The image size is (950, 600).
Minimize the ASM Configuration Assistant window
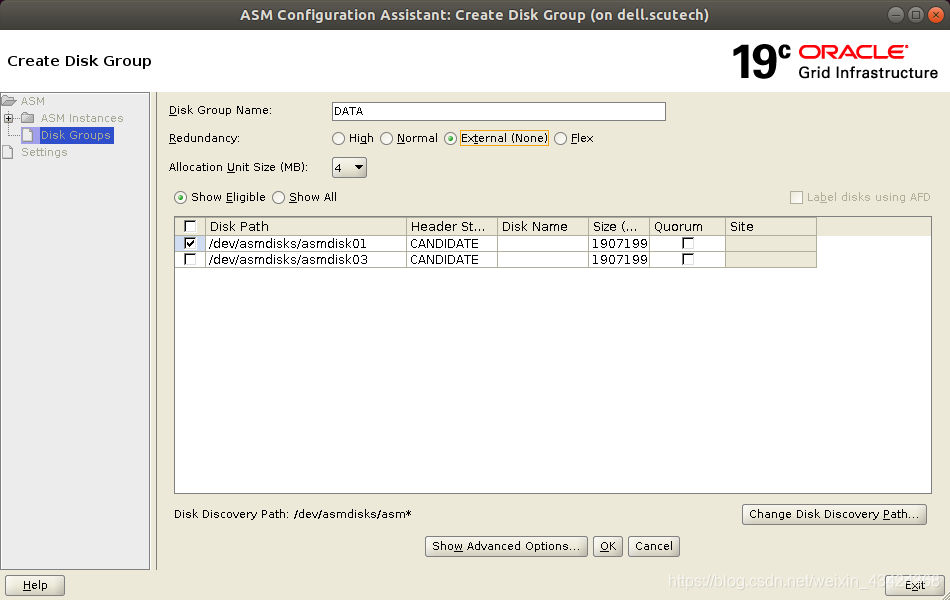(896, 15)
